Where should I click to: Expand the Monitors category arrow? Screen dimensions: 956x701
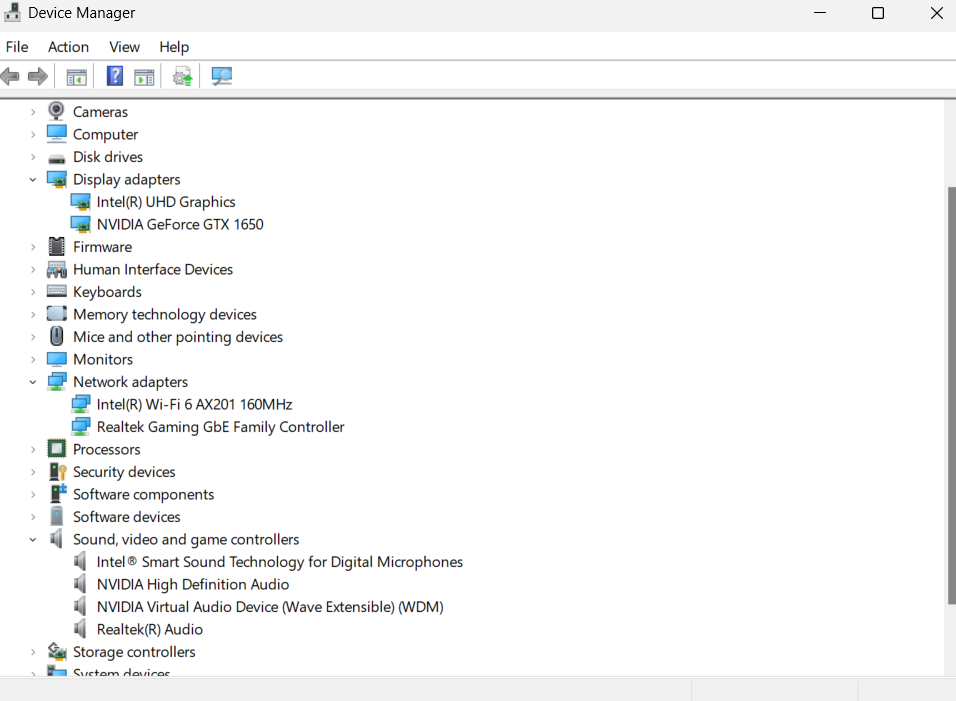pyautogui.click(x=33, y=360)
